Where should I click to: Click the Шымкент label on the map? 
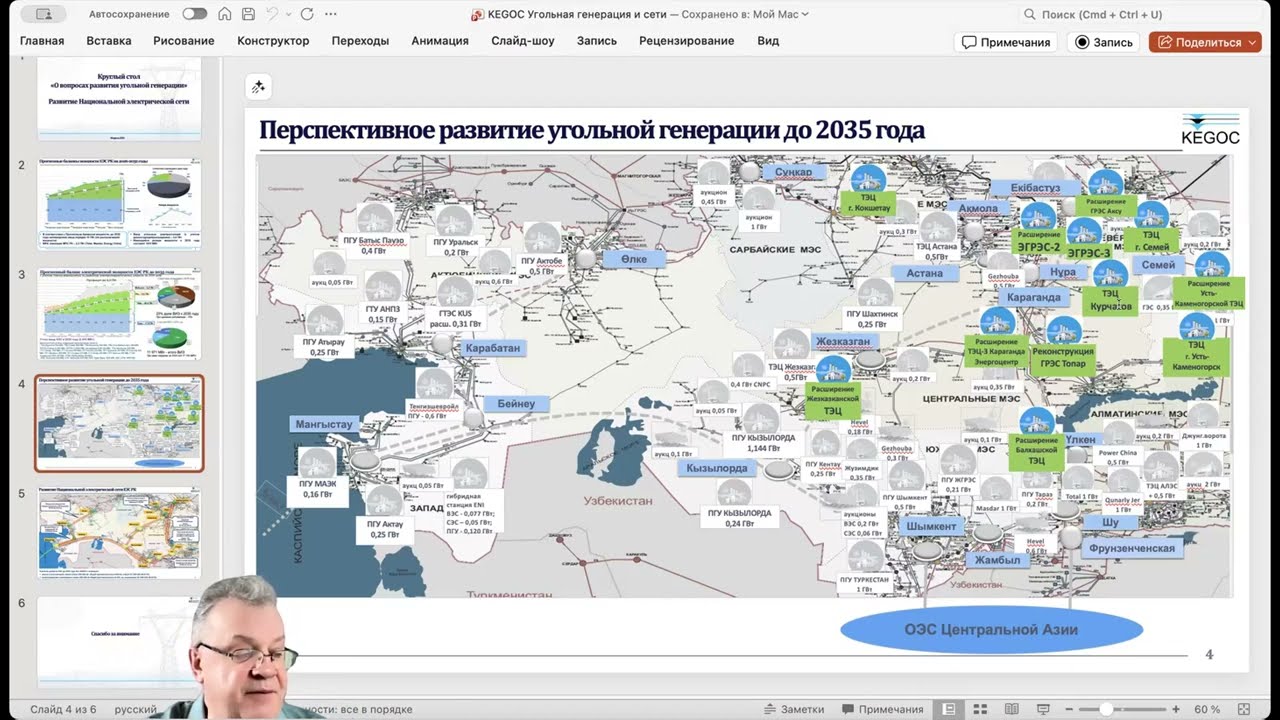(931, 526)
